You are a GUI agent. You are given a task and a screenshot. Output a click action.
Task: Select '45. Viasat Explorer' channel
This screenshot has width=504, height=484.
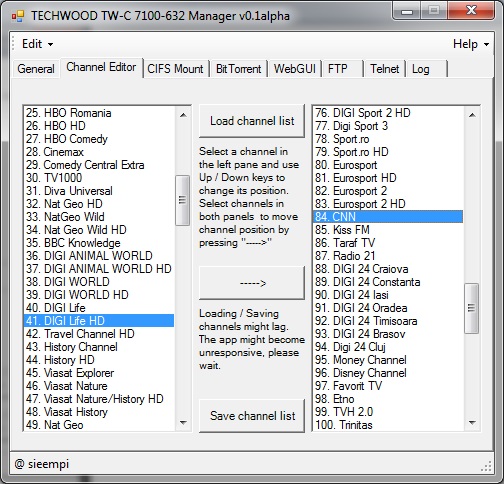[x=99, y=373]
